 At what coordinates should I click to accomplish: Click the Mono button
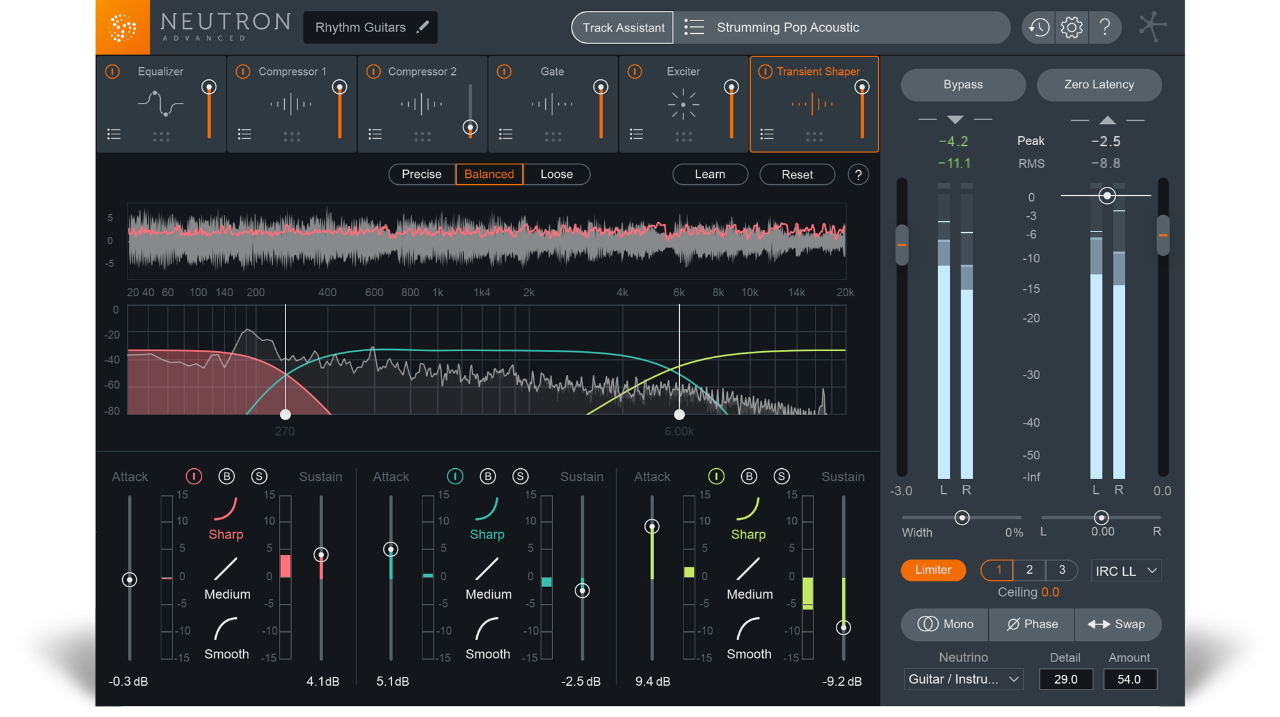click(945, 624)
